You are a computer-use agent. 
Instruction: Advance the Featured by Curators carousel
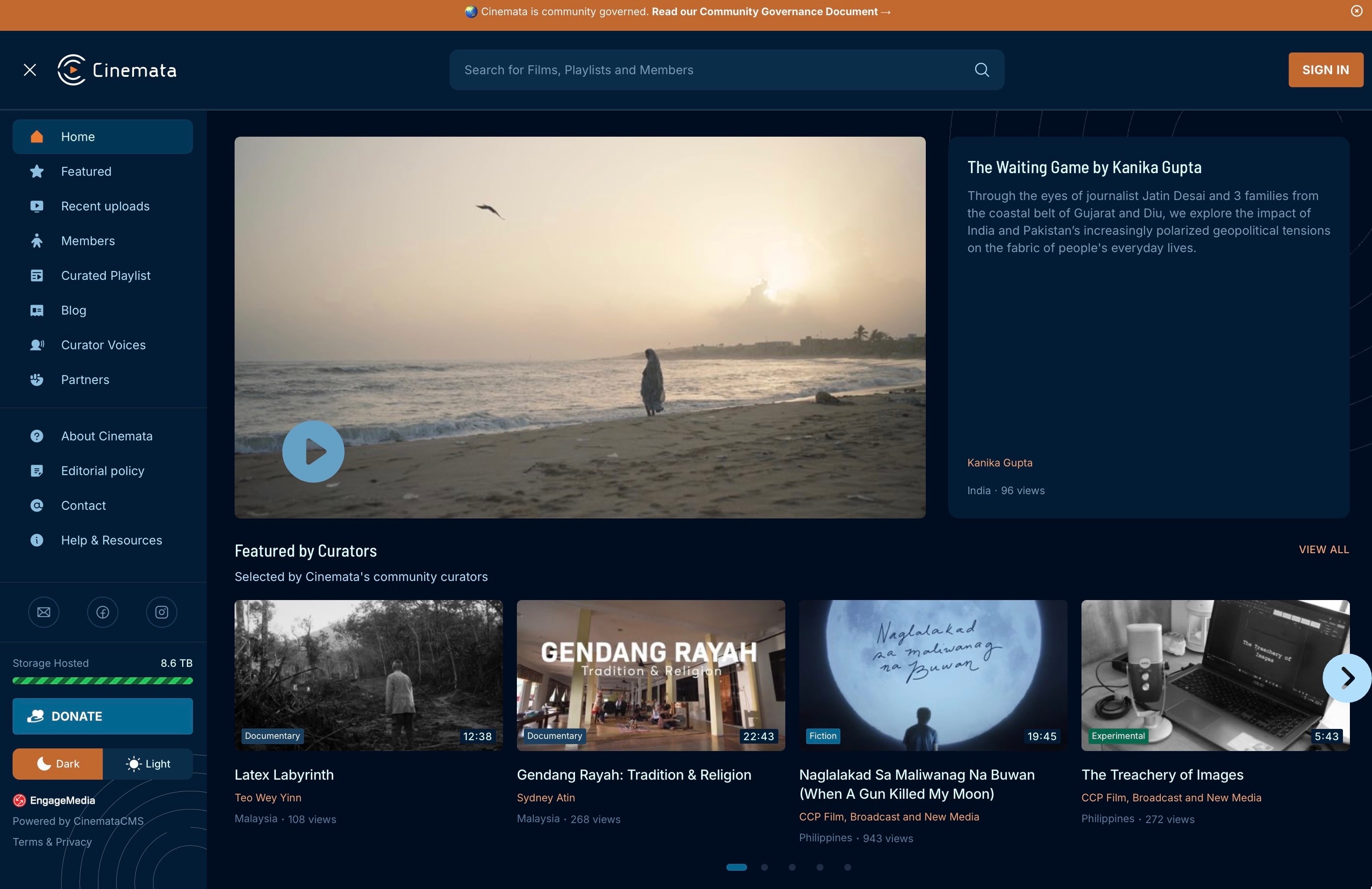1347,678
